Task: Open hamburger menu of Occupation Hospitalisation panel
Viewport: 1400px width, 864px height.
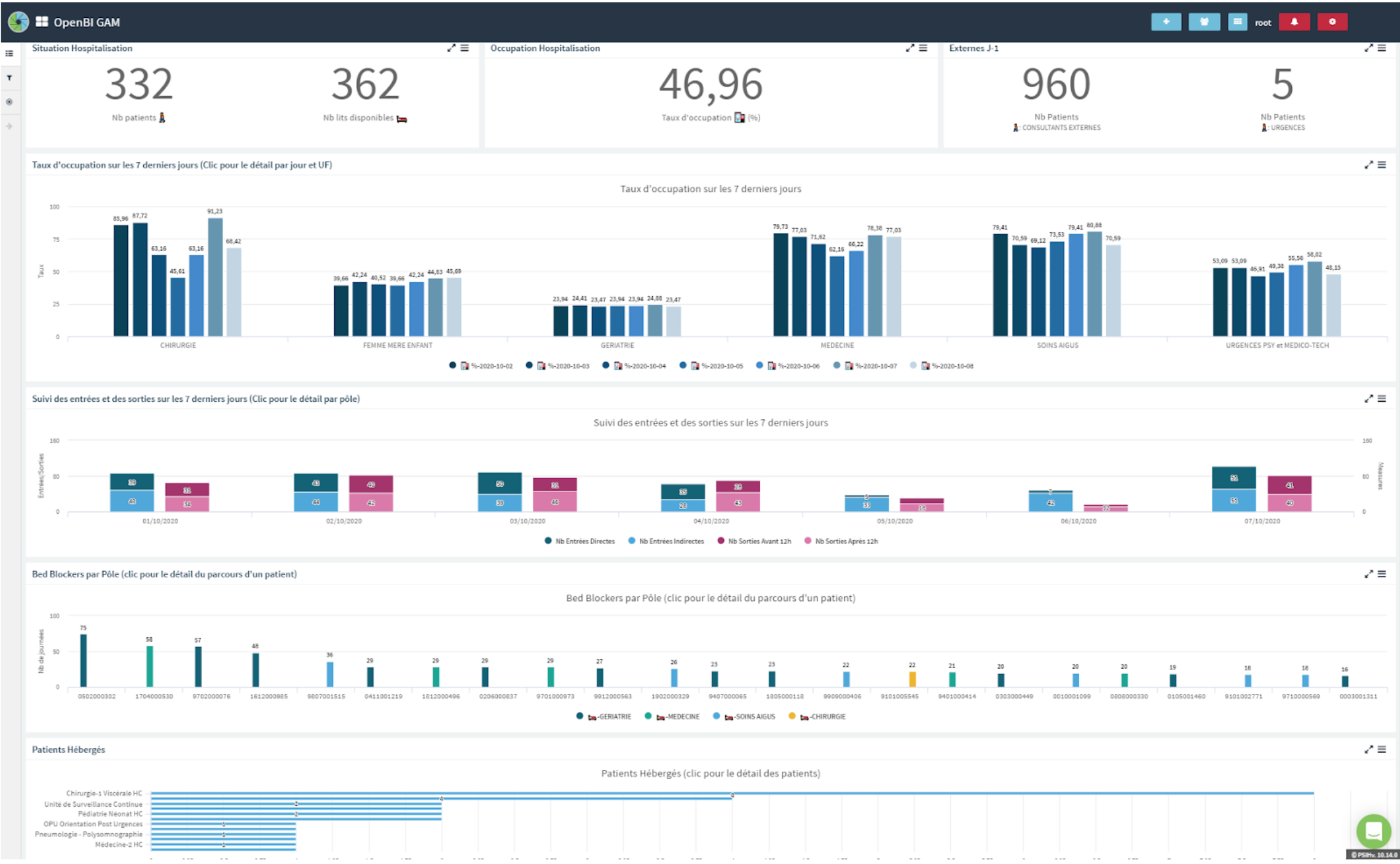Action: (923, 48)
